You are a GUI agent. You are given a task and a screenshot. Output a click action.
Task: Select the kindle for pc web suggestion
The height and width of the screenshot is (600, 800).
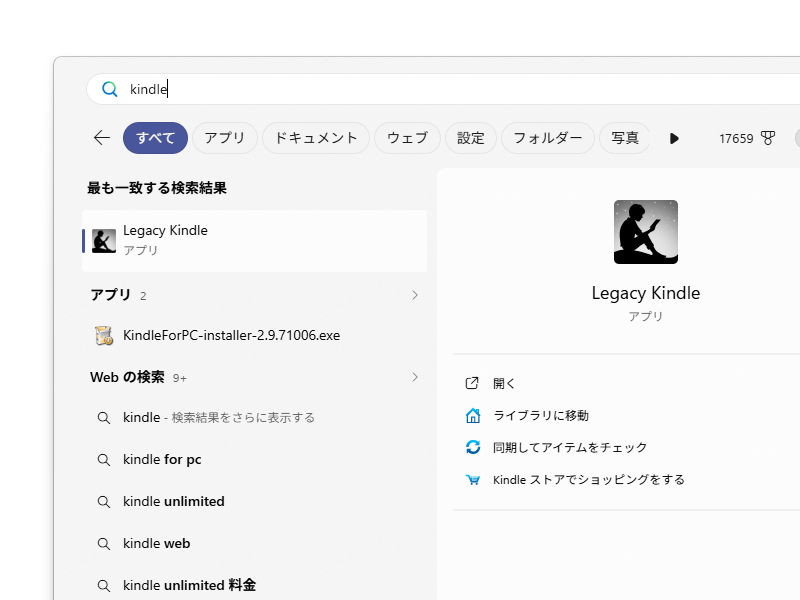coord(255,459)
